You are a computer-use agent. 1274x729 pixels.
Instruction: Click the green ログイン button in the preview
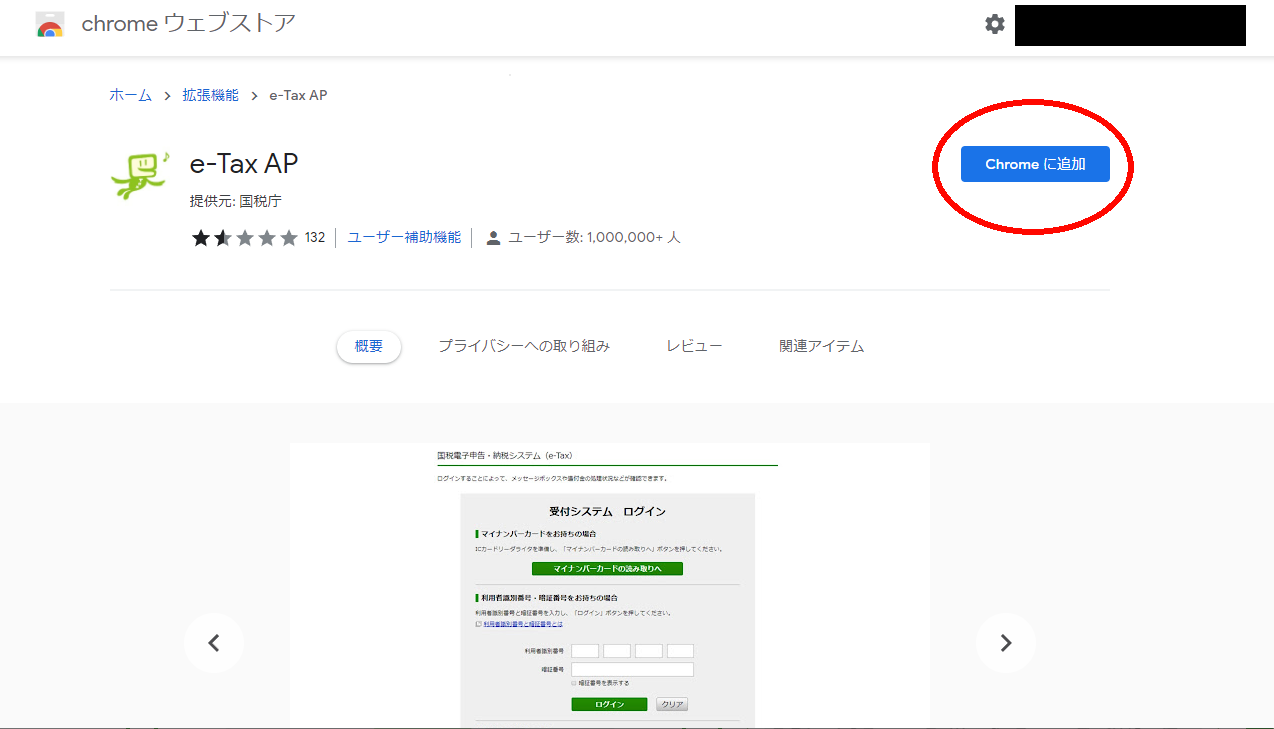click(x=609, y=704)
